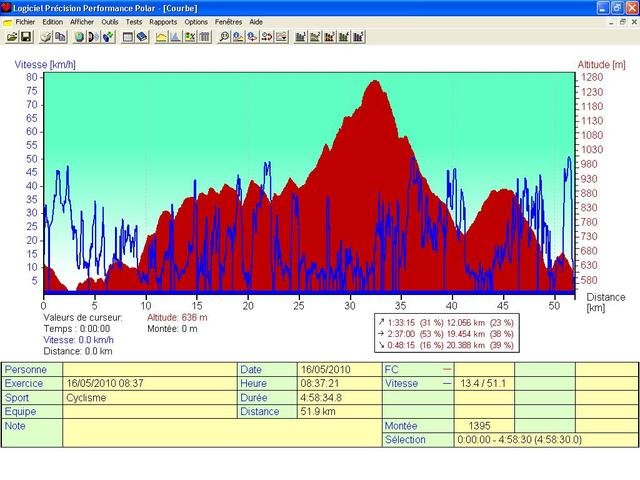This screenshot has width=640, height=480.
Task: Click the blue Vitesse curve color line
Action: click(447, 384)
